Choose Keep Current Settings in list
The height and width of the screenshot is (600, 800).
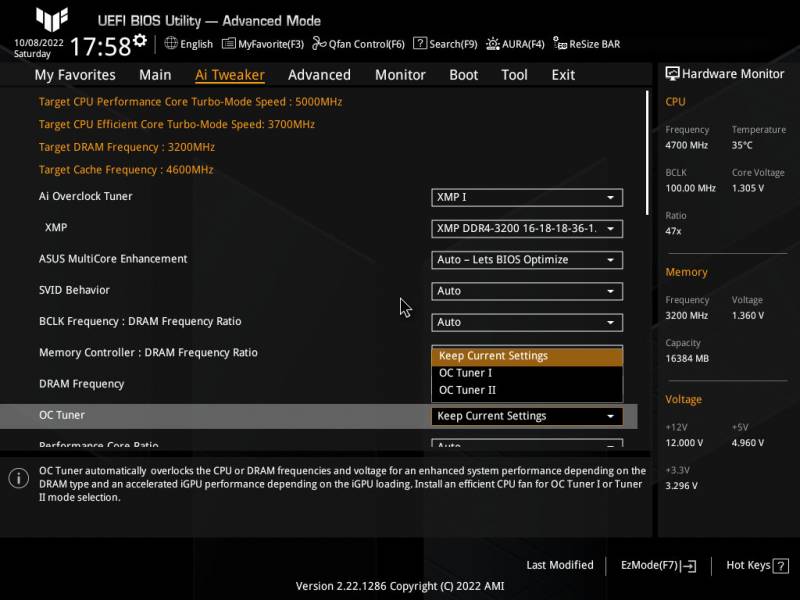(x=527, y=356)
